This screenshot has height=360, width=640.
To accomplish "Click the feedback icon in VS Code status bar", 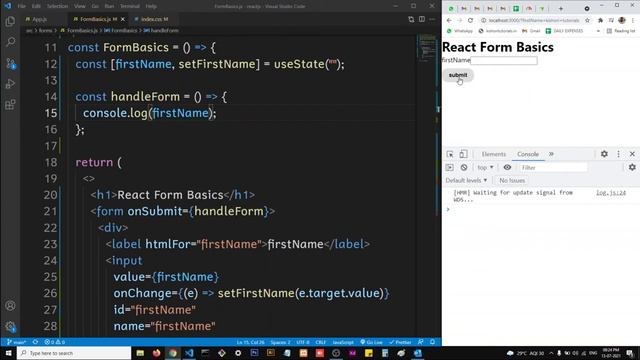I will pyautogui.click(x=420, y=342).
